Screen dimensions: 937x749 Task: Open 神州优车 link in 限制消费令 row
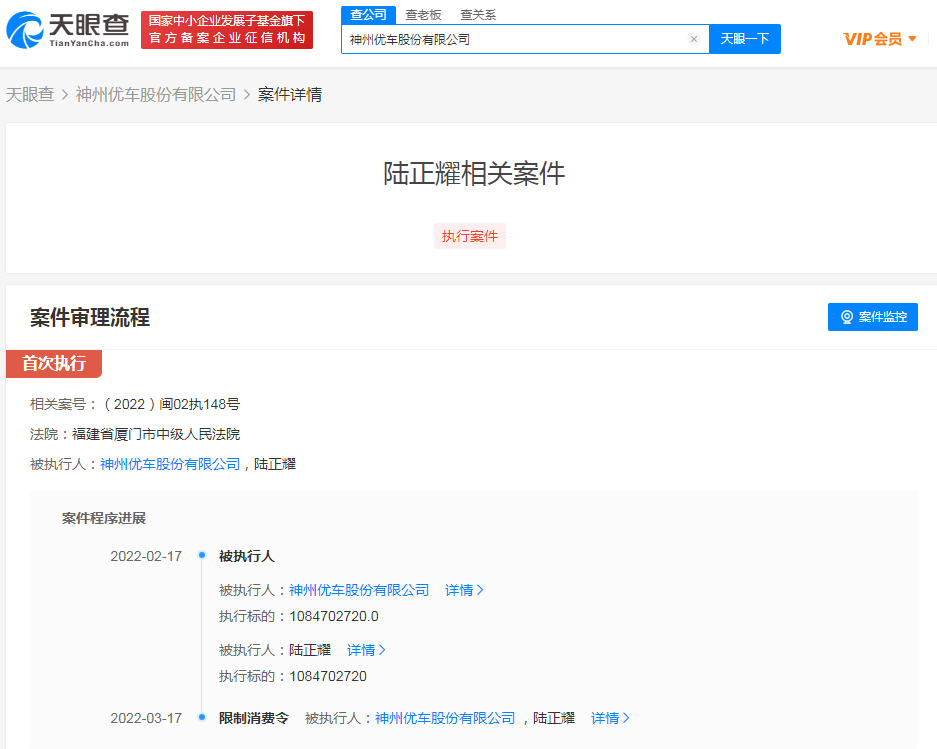445,718
